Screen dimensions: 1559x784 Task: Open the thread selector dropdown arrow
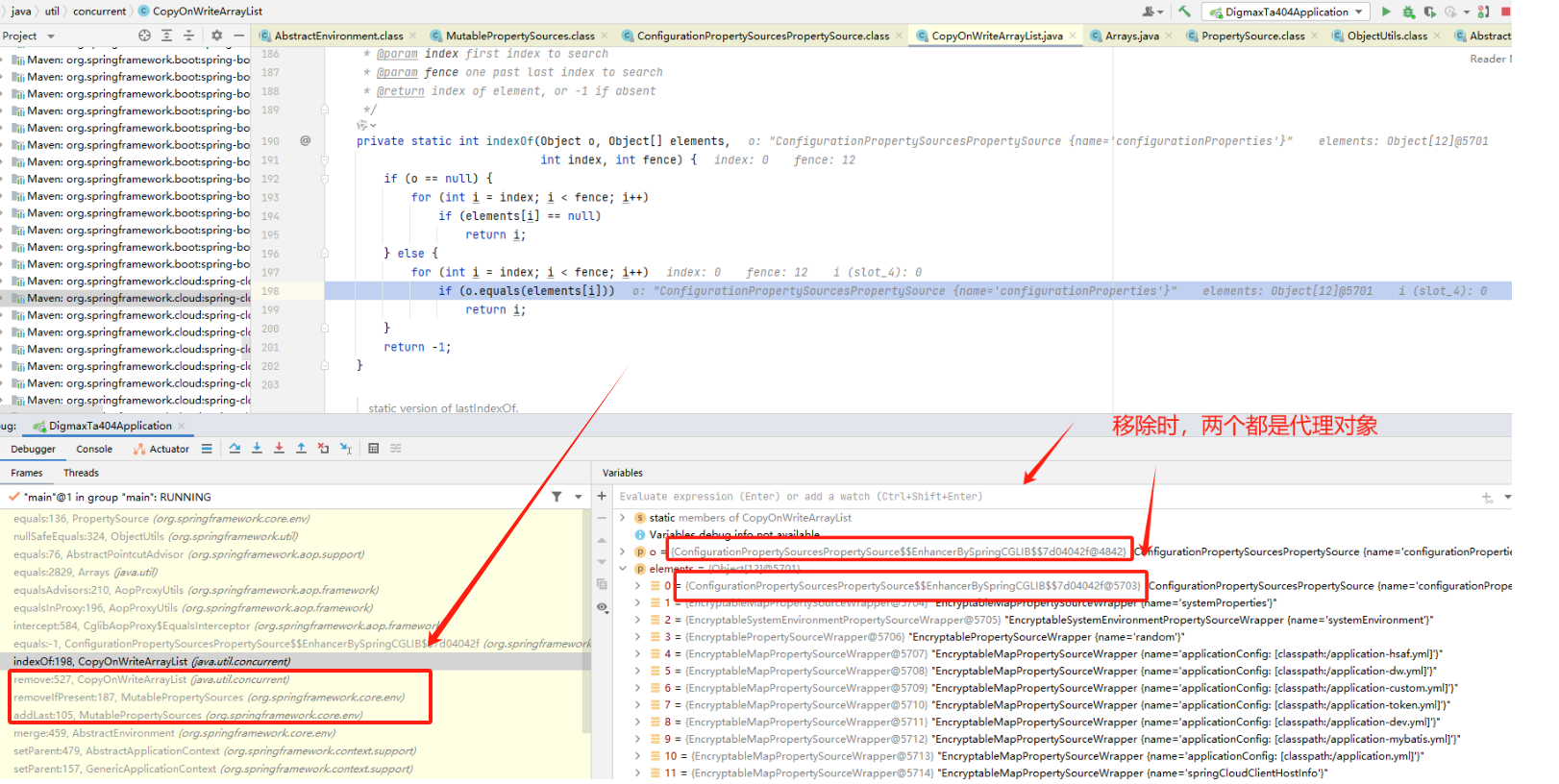(x=578, y=497)
